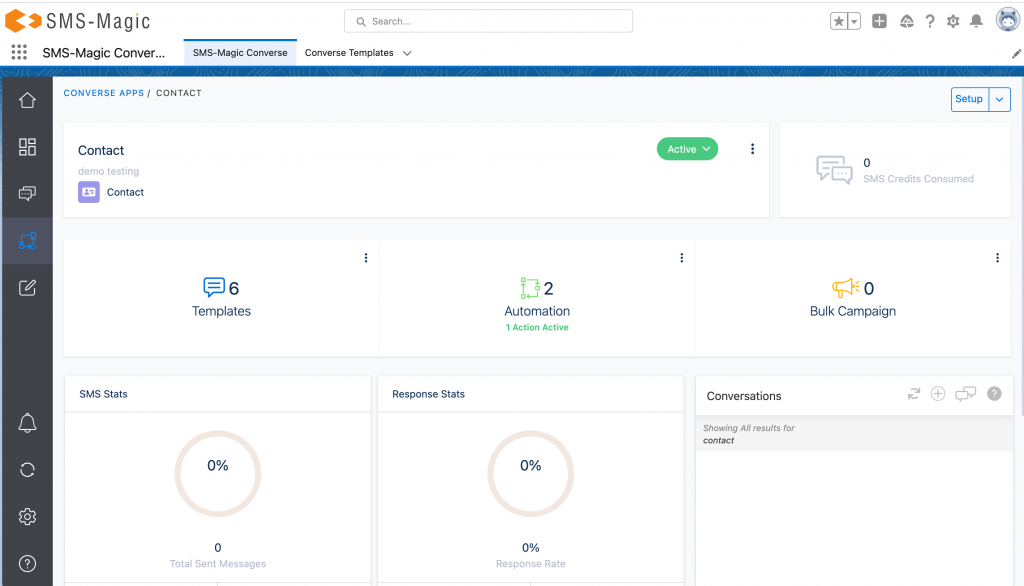The height and width of the screenshot is (586, 1024).
Task: Click the Automation flow icon
Action: pos(530,287)
